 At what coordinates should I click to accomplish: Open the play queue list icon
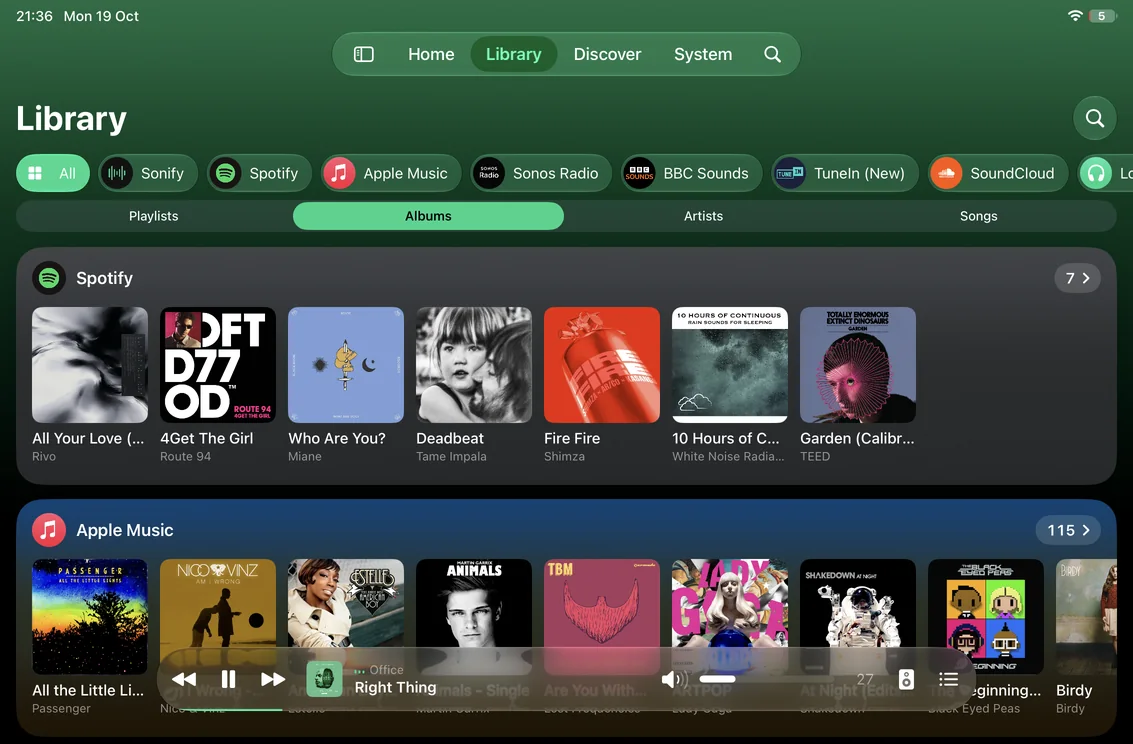pos(948,679)
